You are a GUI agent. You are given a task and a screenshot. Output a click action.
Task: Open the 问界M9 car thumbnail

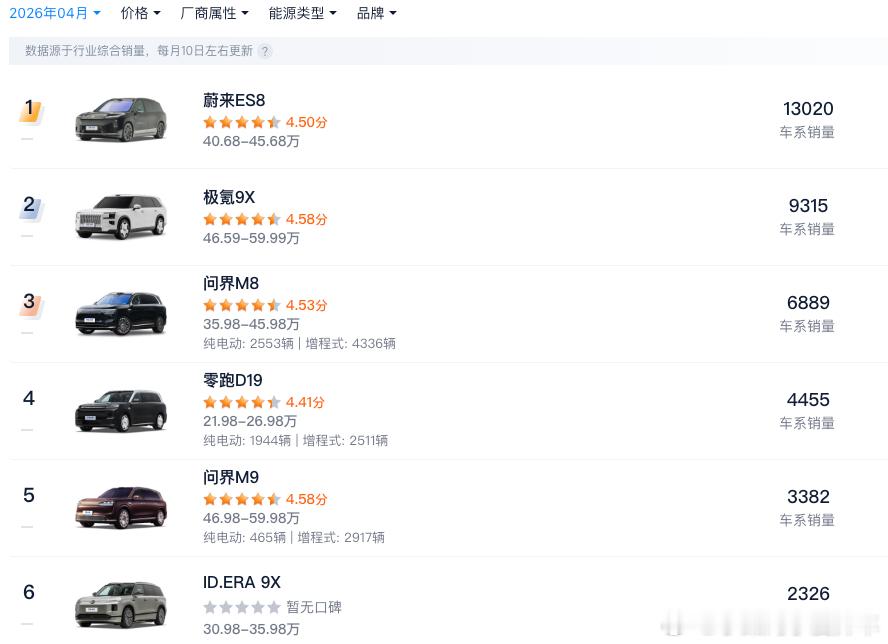pos(121,507)
